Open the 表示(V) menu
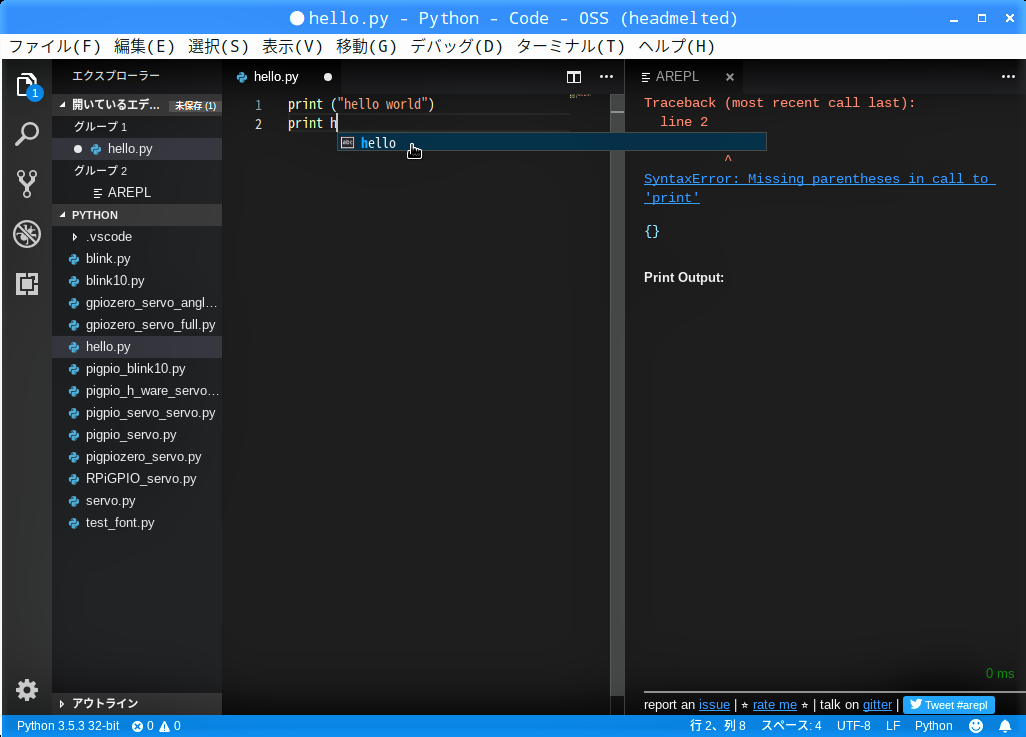This screenshot has width=1026, height=737. click(x=293, y=46)
